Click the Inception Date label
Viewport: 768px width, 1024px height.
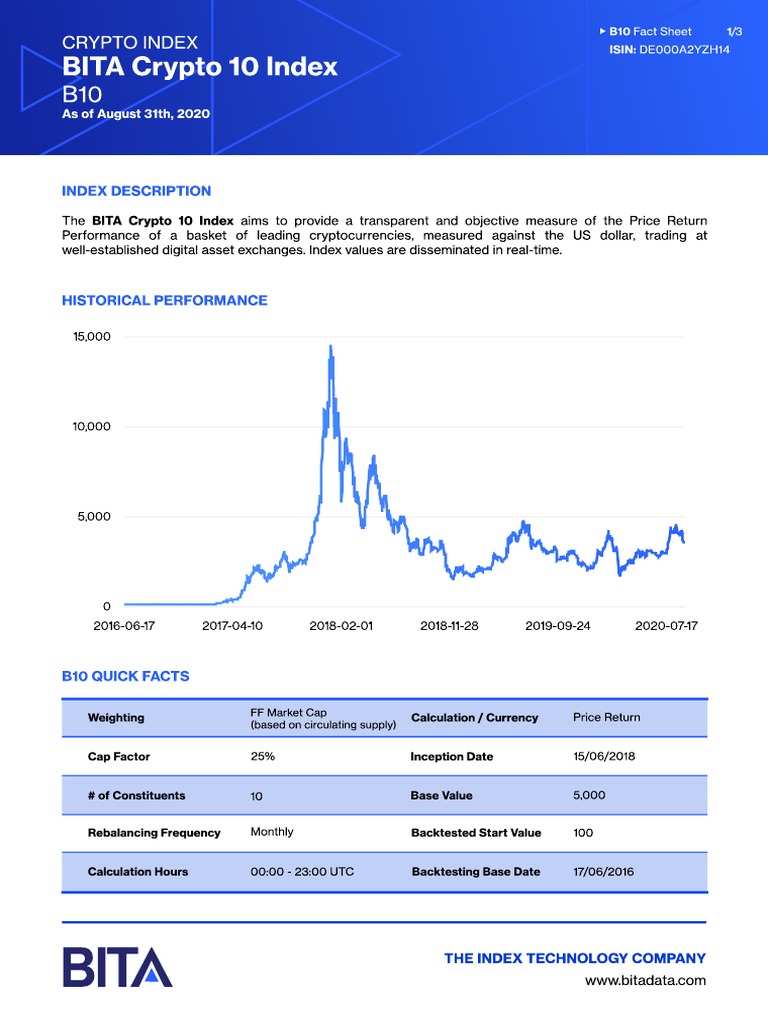click(x=452, y=756)
